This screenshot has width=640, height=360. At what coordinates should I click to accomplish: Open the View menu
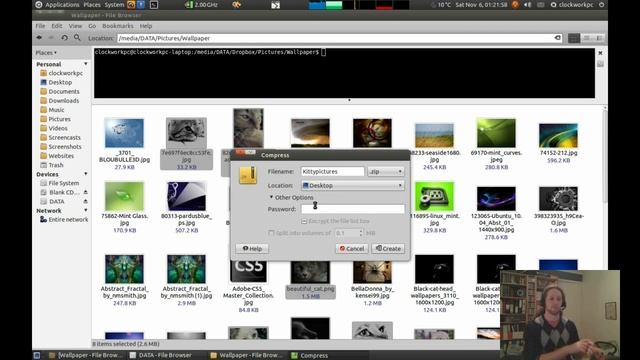pyautogui.click(x=75, y=26)
